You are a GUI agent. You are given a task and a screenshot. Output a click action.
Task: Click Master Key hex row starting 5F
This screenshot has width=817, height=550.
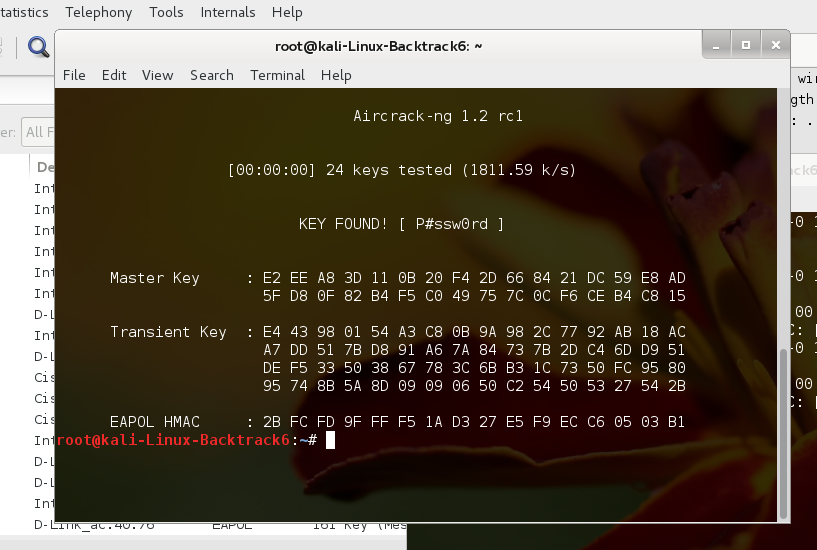474,296
